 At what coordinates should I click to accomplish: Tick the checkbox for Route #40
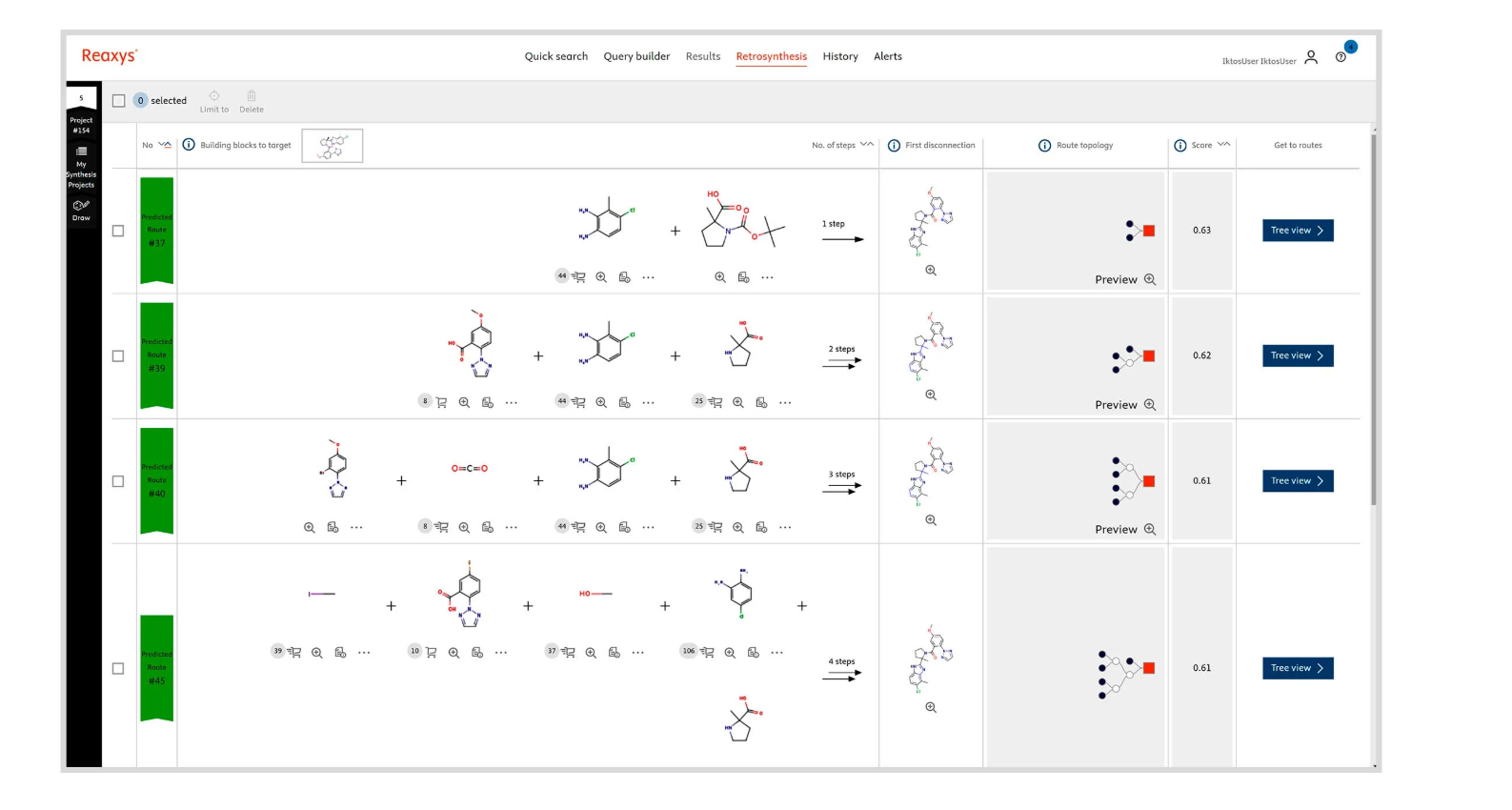pyautogui.click(x=118, y=481)
